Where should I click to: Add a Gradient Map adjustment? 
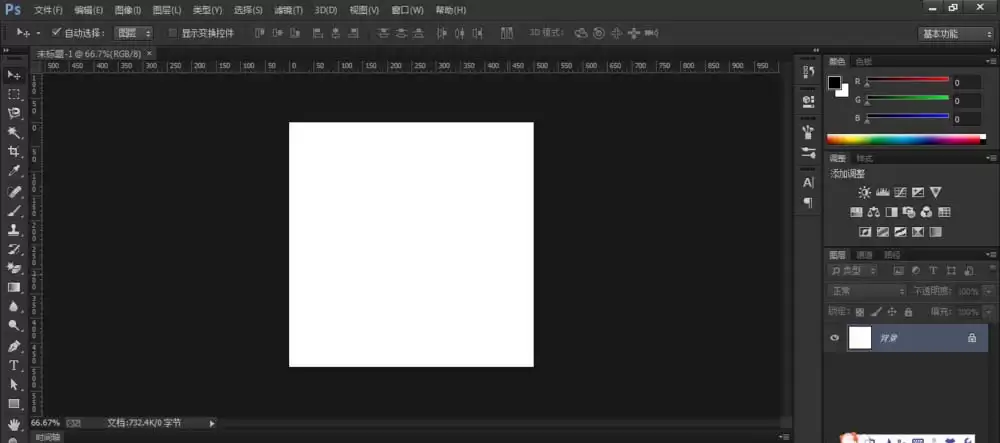tap(936, 232)
